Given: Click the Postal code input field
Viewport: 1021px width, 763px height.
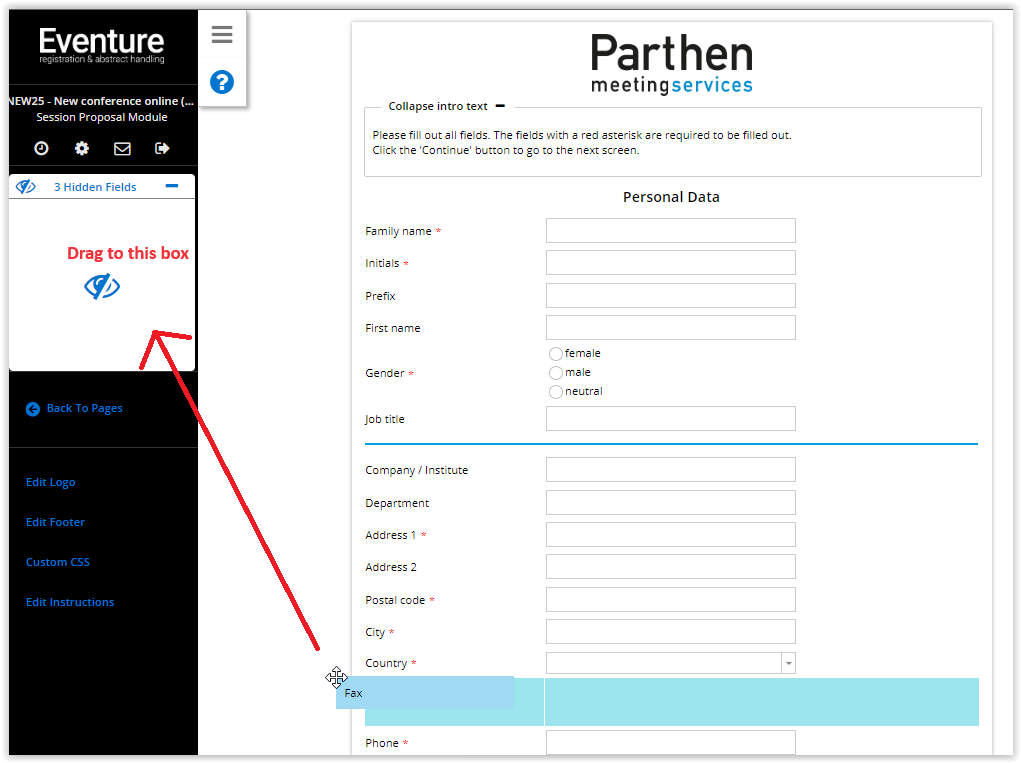Looking at the screenshot, I should pos(670,600).
